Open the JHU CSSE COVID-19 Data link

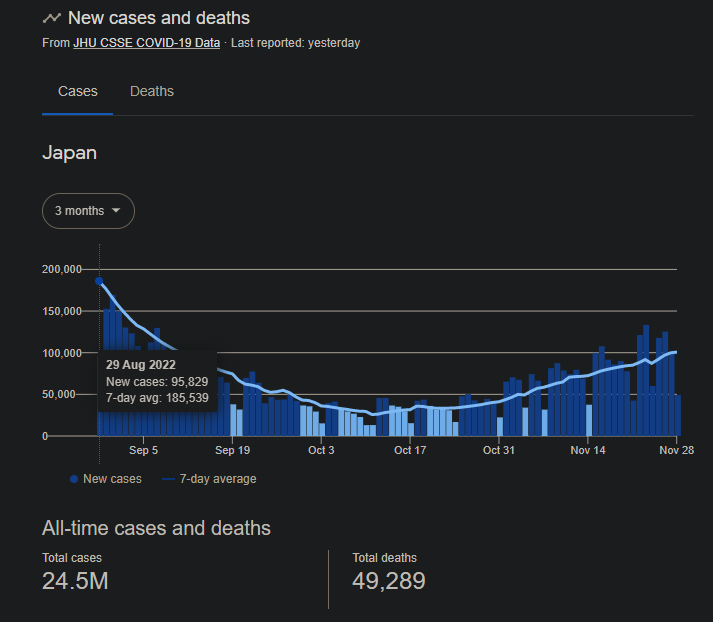point(146,43)
